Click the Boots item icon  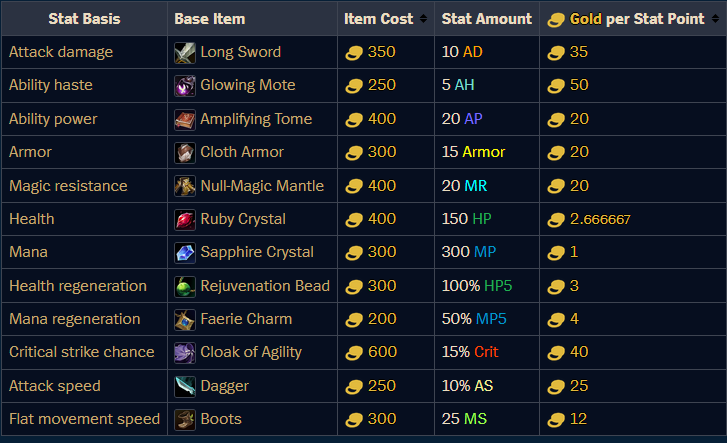click(x=185, y=419)
